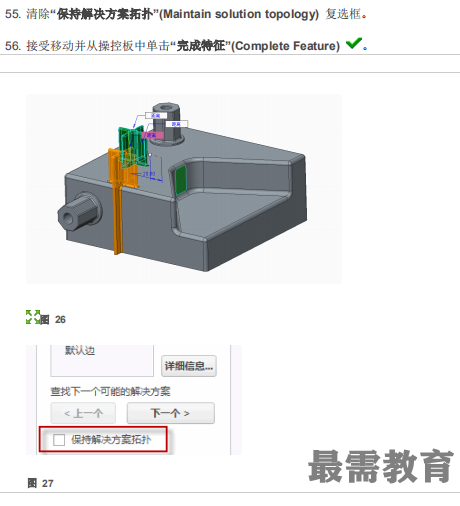
Task: Click the green expand-image icon beside 图 26
Action: pos(33,317)
